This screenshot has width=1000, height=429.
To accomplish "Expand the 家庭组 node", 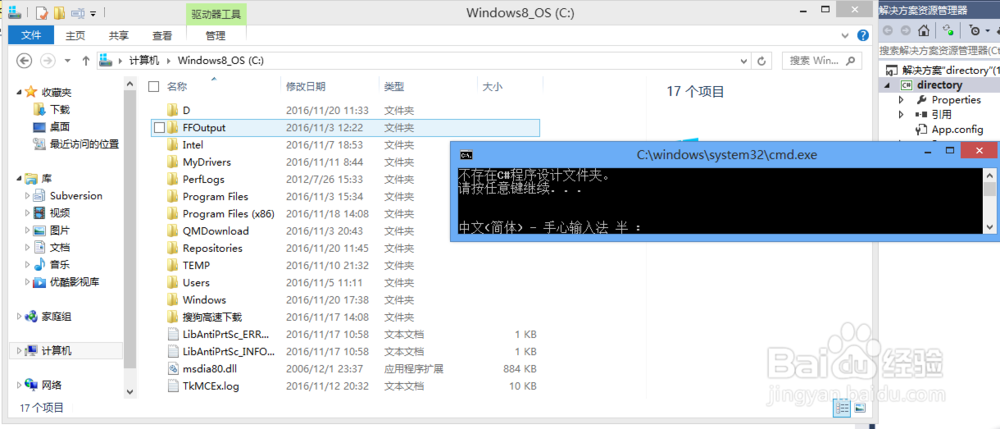I will [x=19, y=316].
